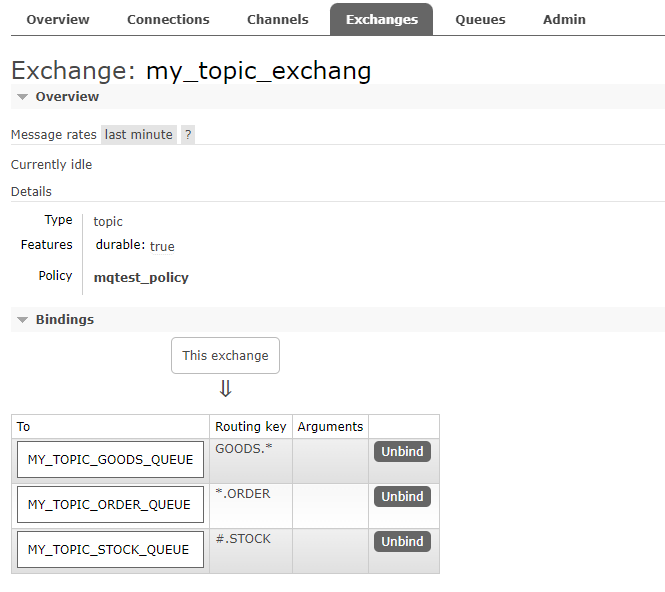The height and width of the screenshot is (592, 665).
Task: Open the Overview tab
Action: [x=58, y=19]
